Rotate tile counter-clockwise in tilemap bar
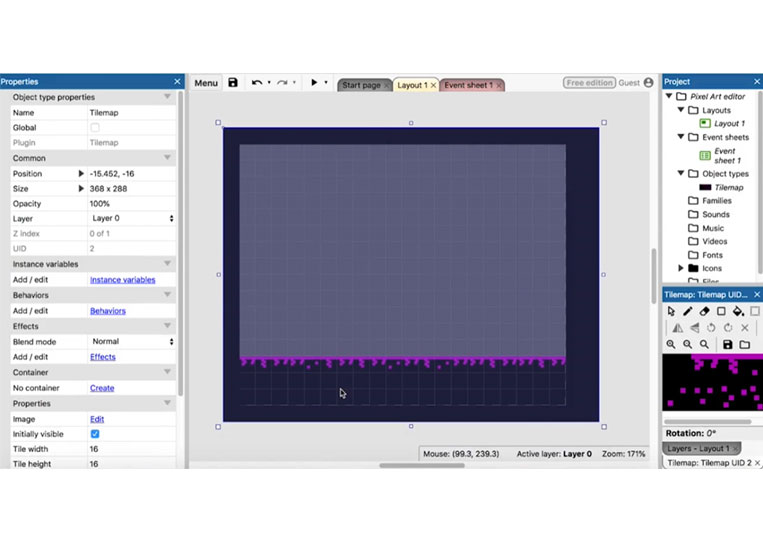Image resolution: width=763 pixels, height=541 pixels. click(x=711, y=328)
